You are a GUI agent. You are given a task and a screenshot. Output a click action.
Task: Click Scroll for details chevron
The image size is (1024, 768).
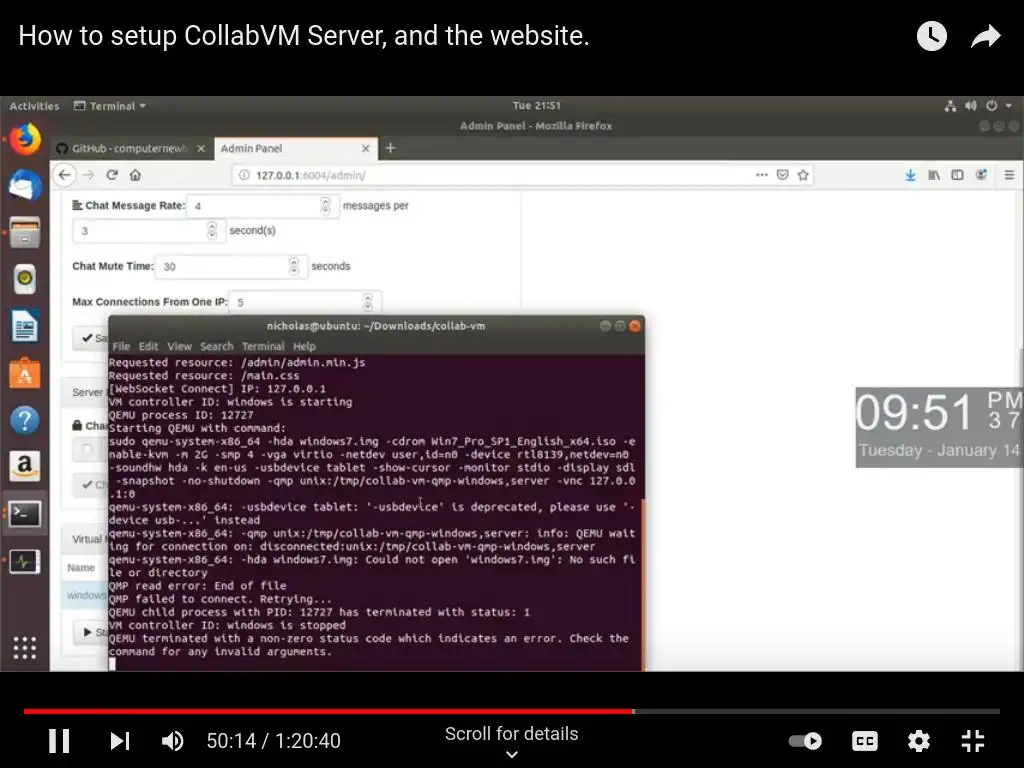pos(511,754)
